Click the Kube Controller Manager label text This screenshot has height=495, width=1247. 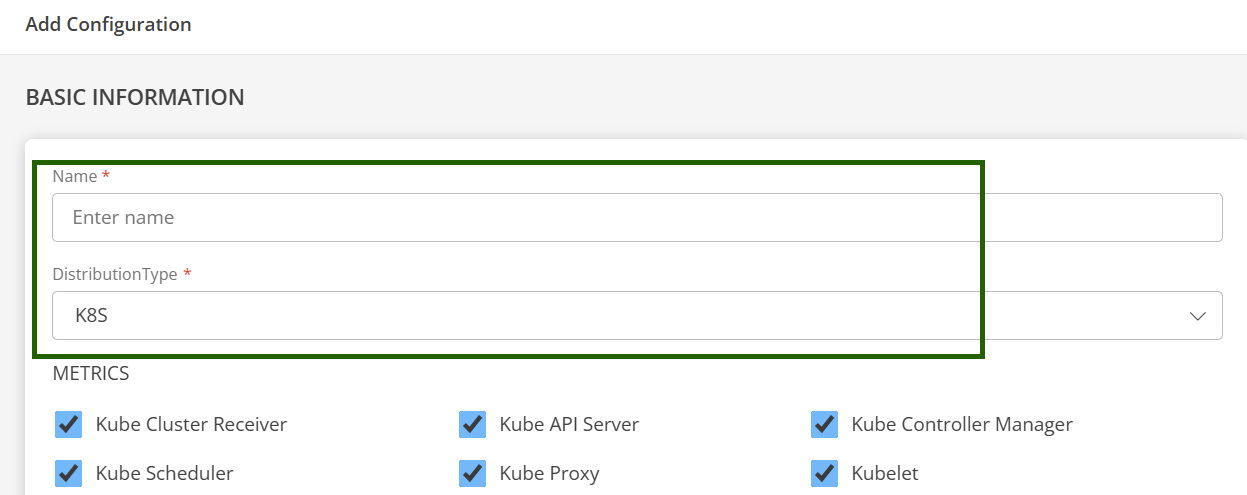[x=961, y=424]
